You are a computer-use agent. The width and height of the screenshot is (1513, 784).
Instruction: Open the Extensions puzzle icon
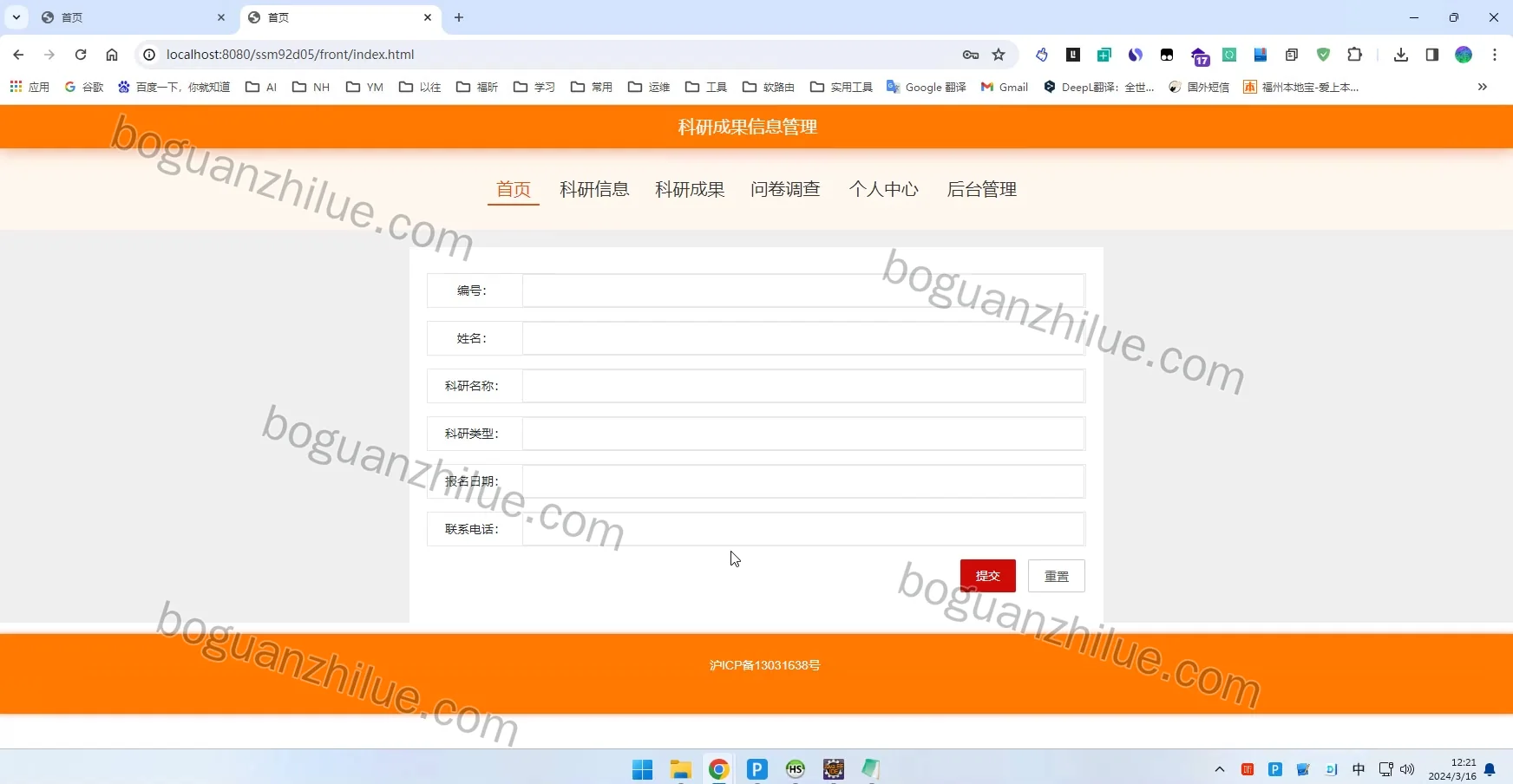pos(1354,55)
